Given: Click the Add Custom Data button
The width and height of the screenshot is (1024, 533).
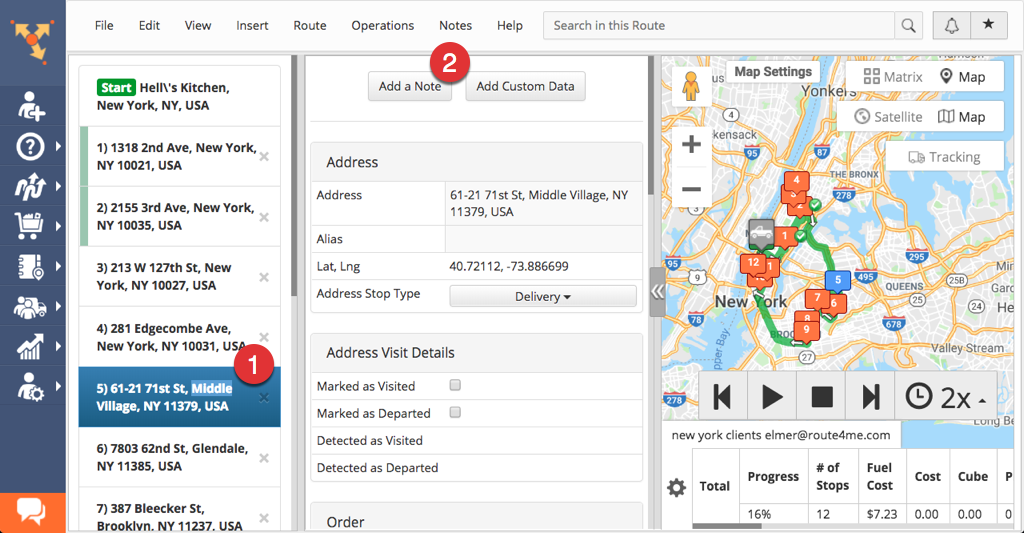Looking at the screenshot, I should point(525,86).
